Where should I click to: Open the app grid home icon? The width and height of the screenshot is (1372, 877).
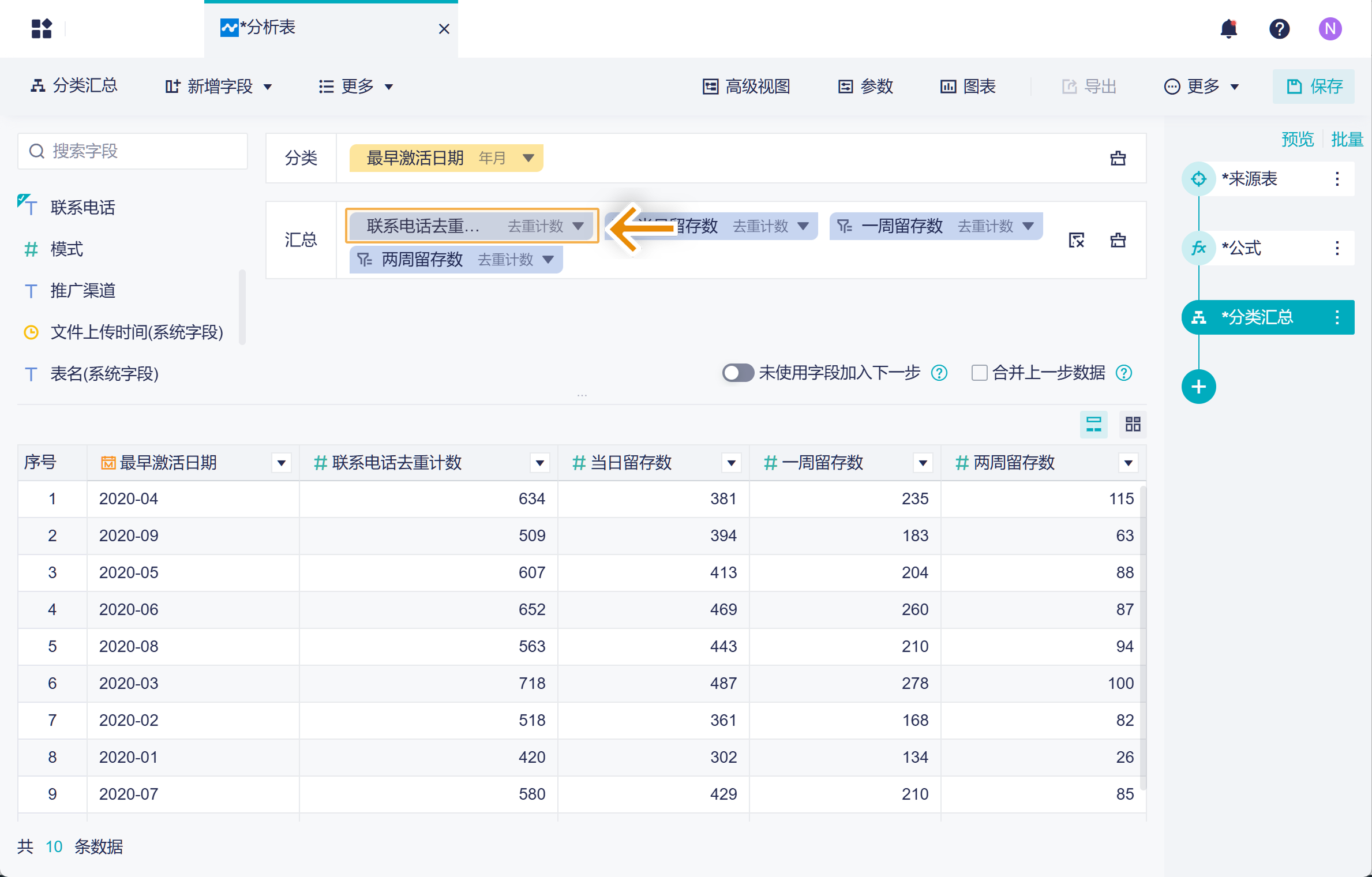tap(42, 29)
